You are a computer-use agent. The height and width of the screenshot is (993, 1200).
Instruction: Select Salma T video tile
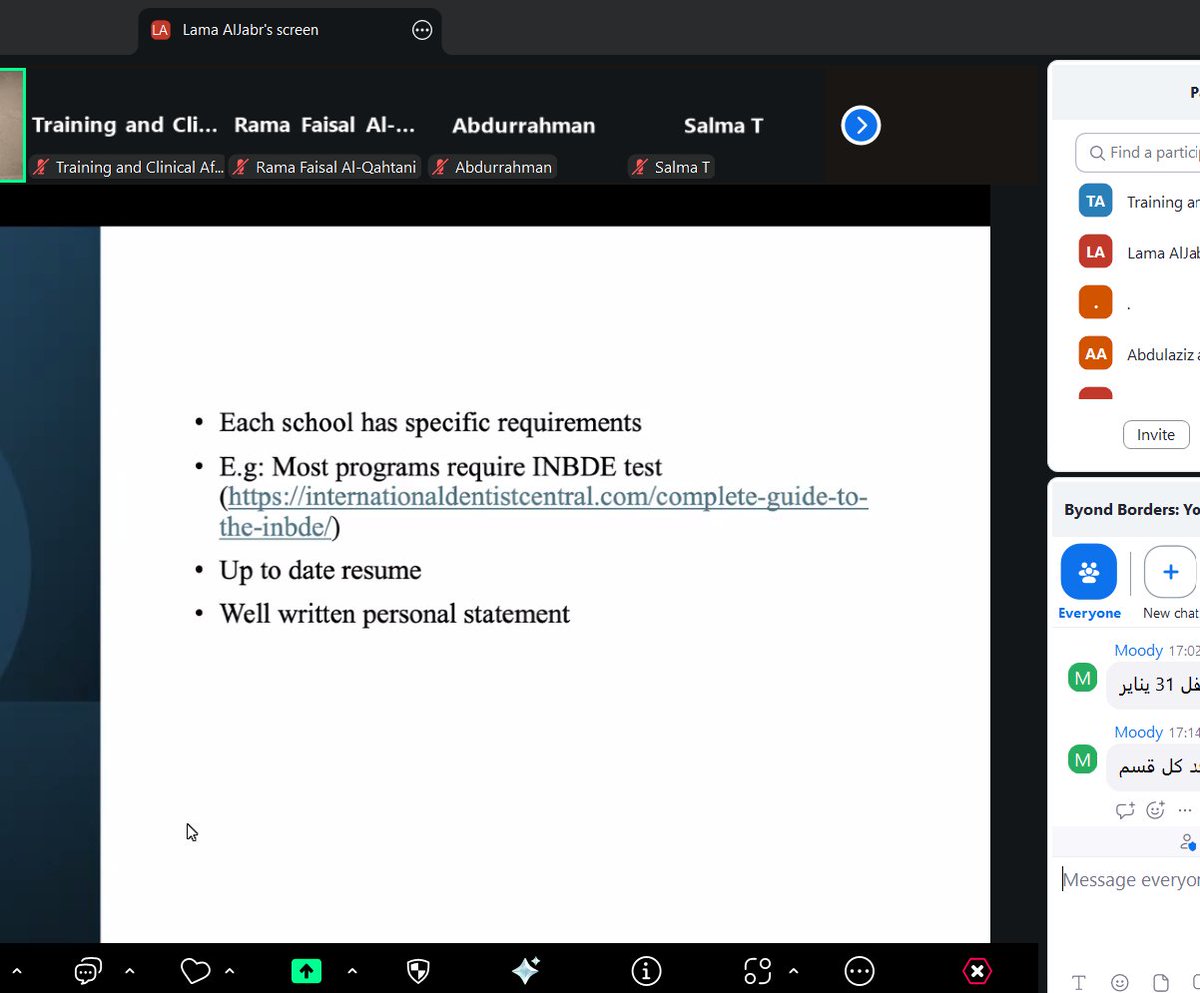[724, 125]
